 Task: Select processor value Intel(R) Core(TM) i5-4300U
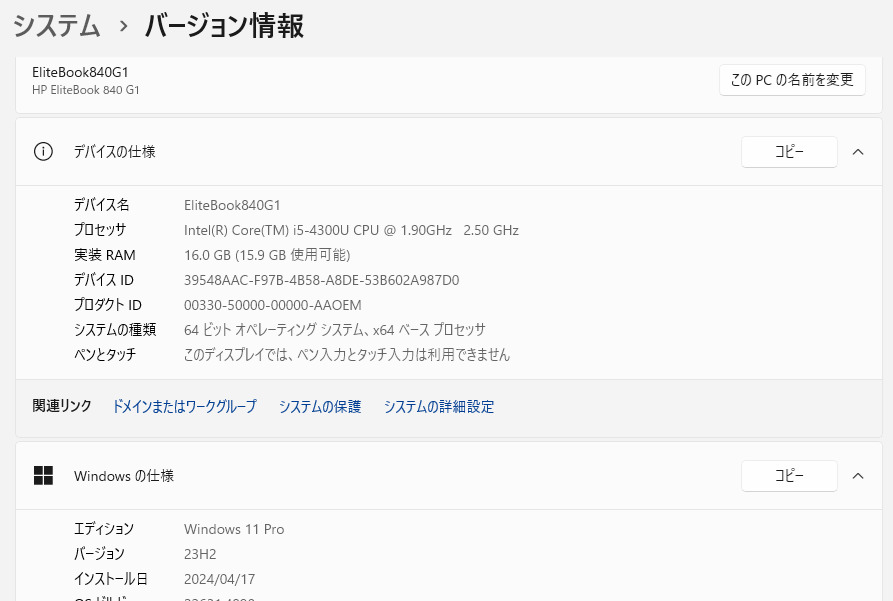351,230
